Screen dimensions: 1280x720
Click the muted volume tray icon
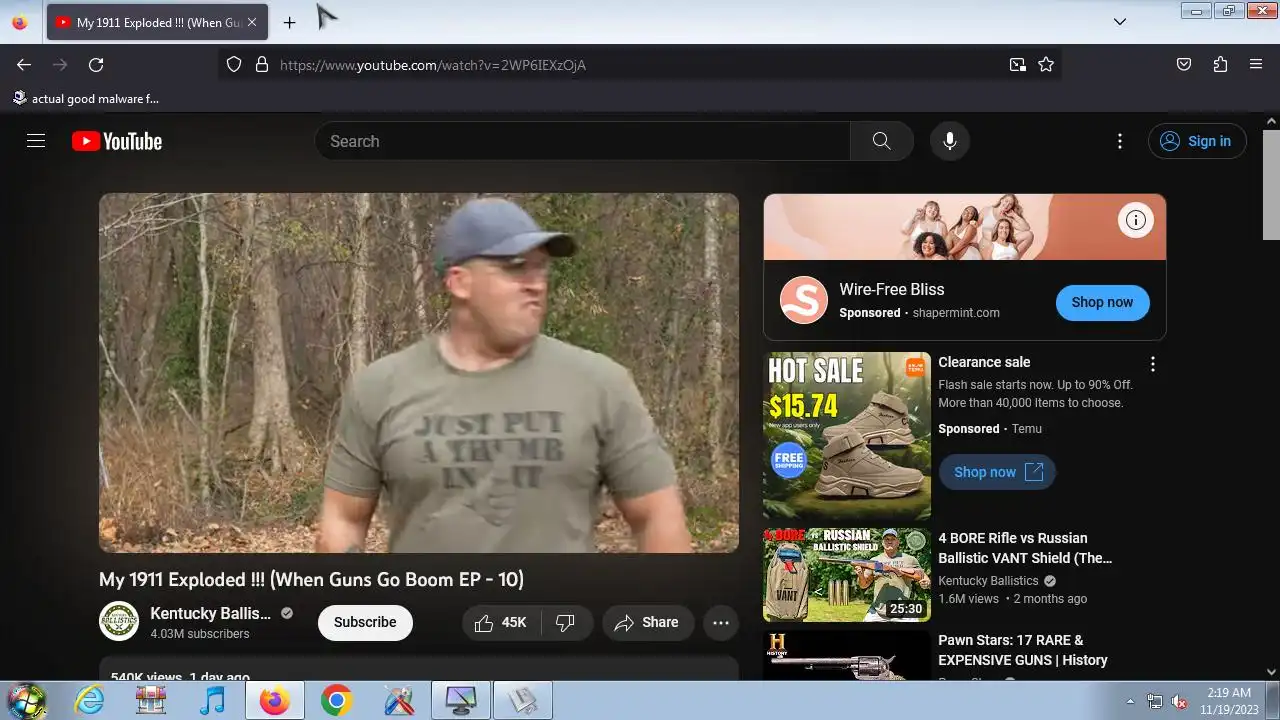[x=1180, y=701]
